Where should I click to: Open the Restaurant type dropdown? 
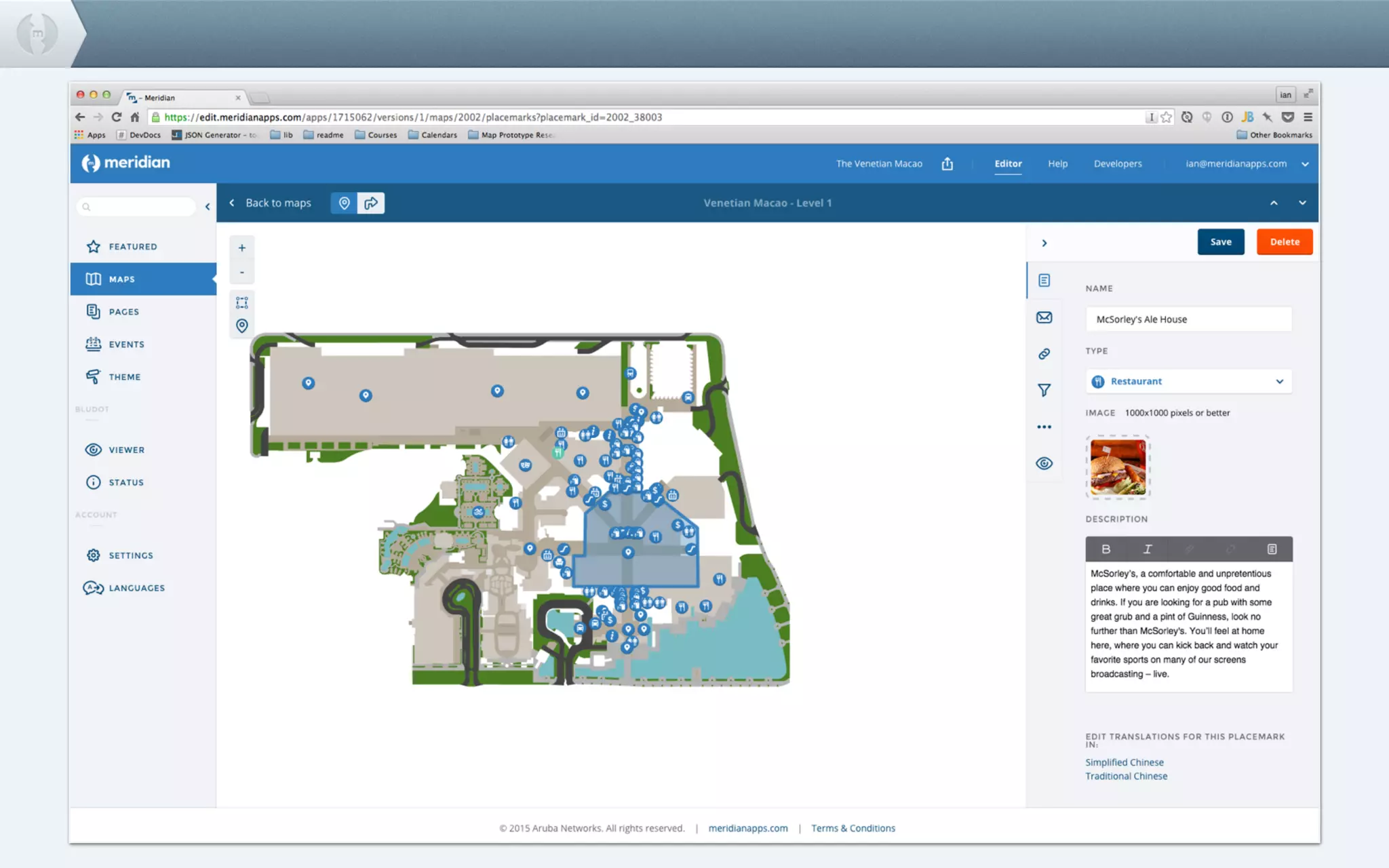click(1188, 381)
